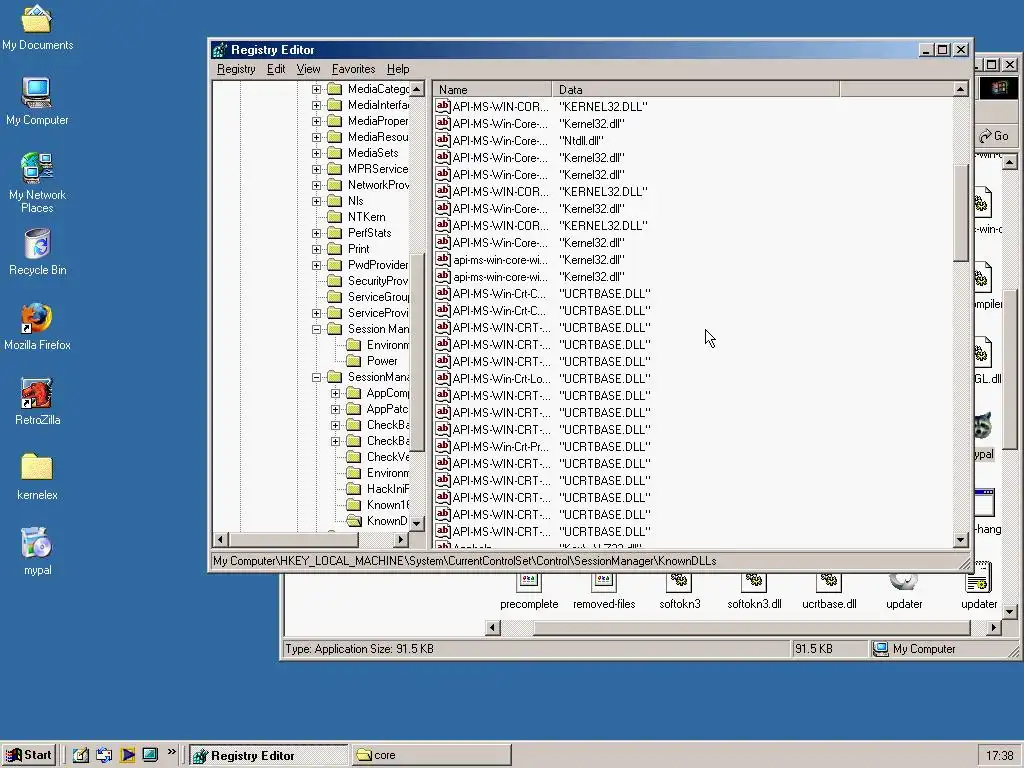Click the Start button
This screenshot has width=1024, height=768.
tap(29, 755)
